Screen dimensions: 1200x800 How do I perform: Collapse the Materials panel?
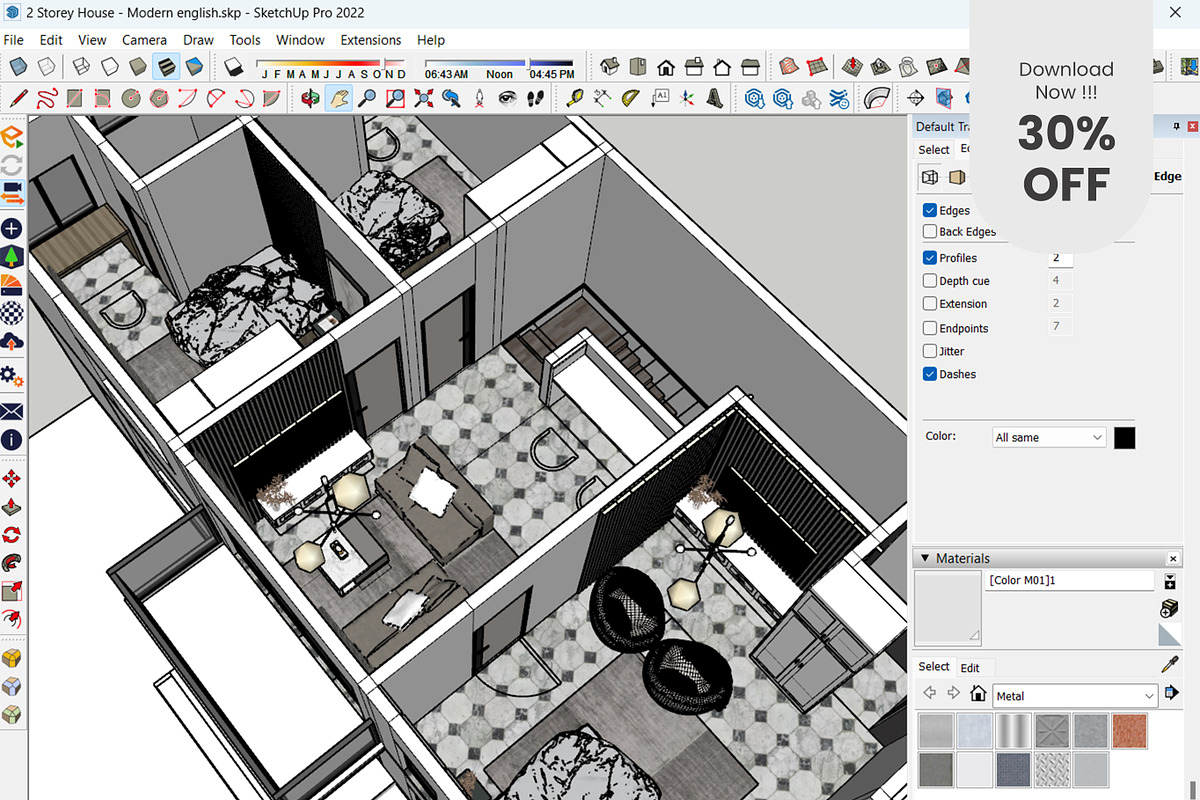point(925,558)
